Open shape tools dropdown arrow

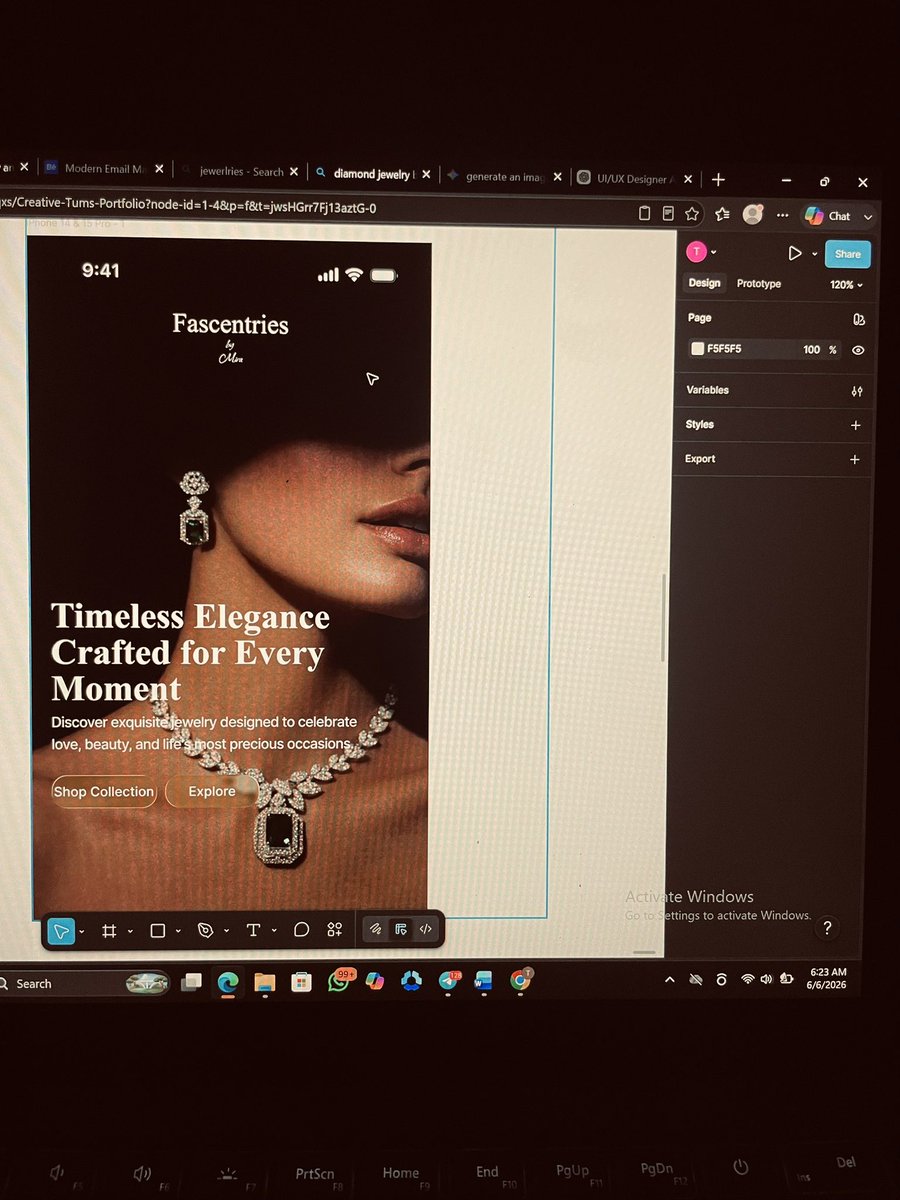(178, 931)
